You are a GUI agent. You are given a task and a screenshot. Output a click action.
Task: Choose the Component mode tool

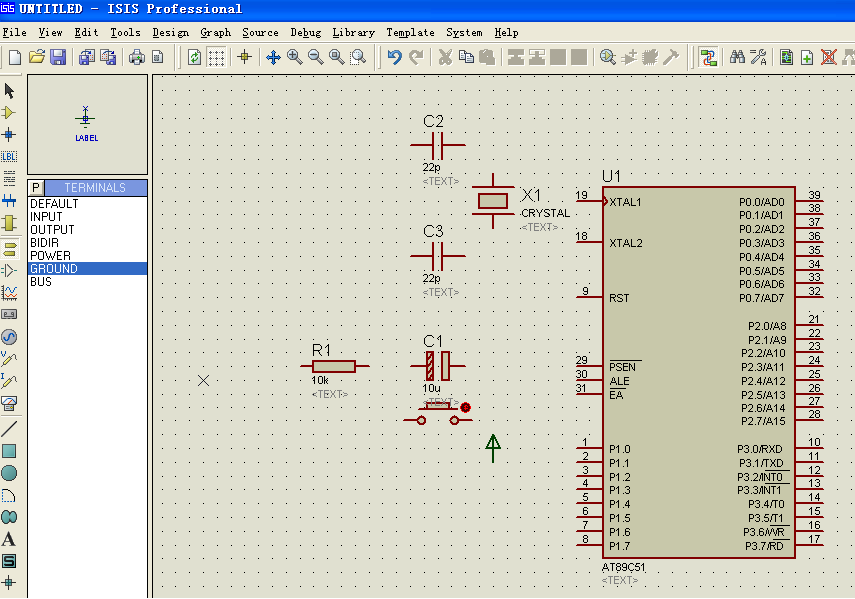coord(9,113)
